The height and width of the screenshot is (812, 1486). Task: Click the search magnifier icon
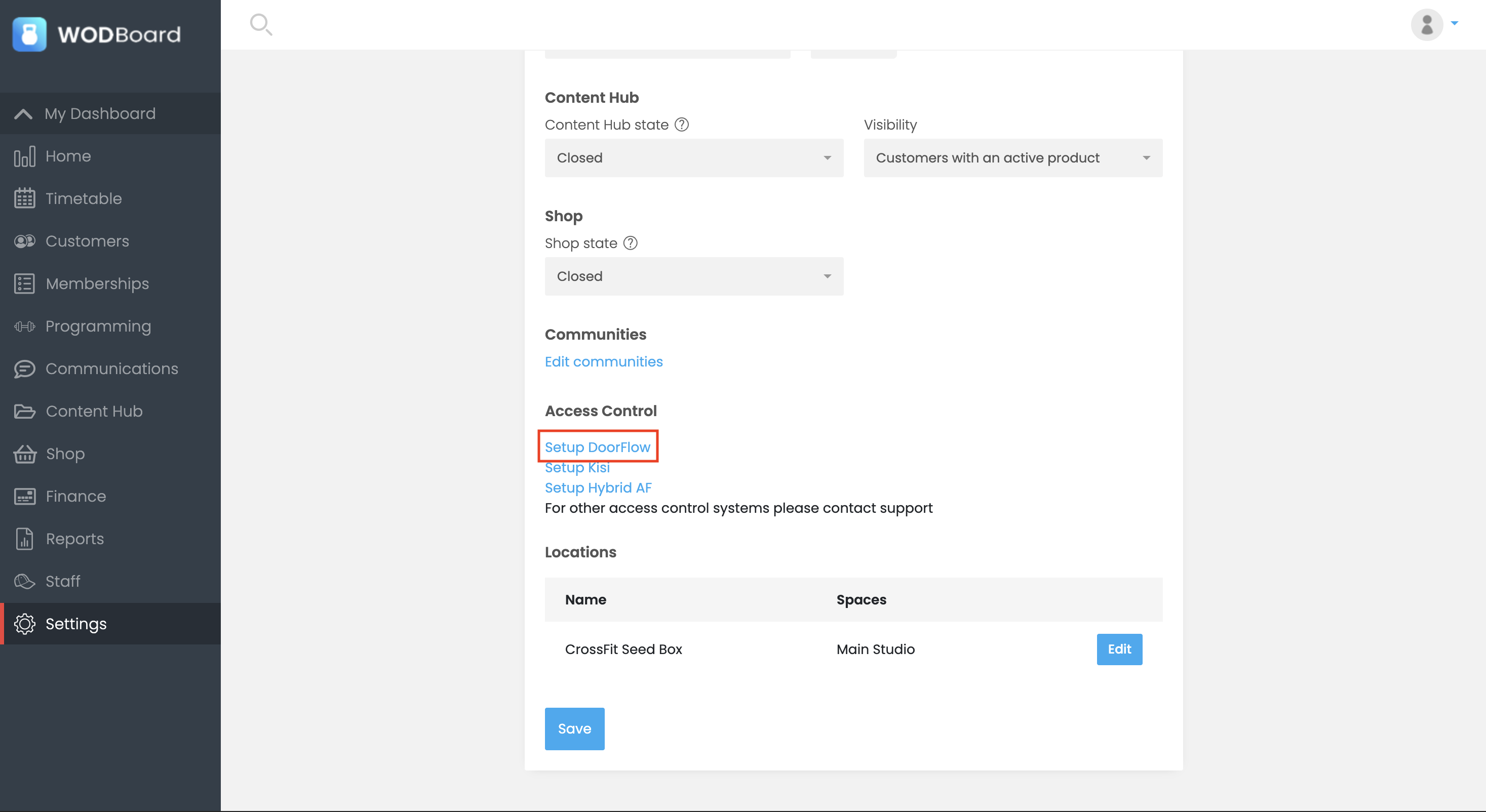click(261, 24)
